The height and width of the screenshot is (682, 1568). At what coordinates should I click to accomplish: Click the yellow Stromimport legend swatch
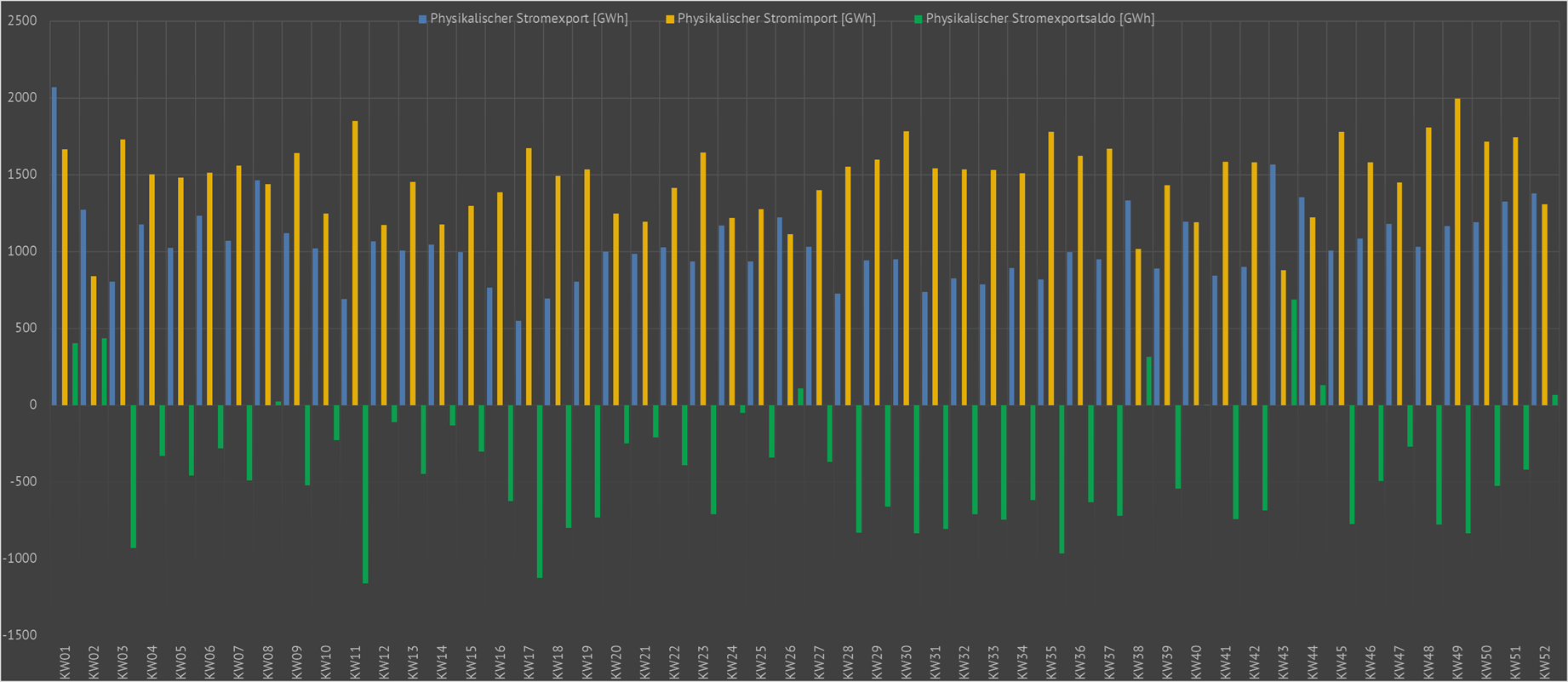[x=670, y=19]
